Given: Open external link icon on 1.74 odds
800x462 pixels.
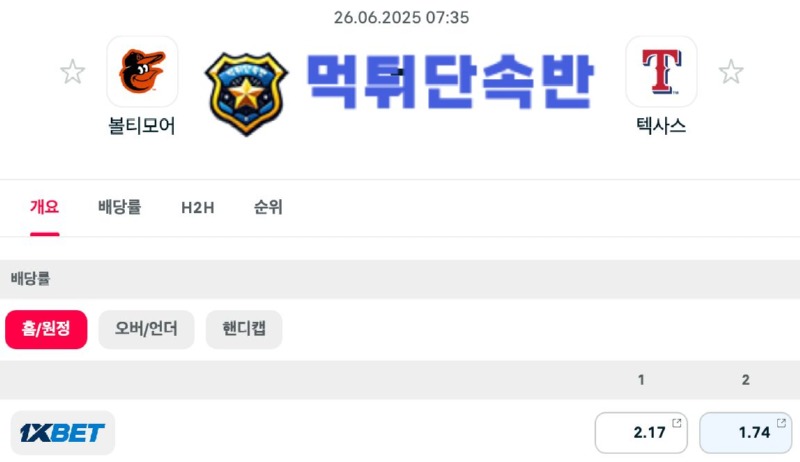Looking at the screenshot, I should 781,423.
